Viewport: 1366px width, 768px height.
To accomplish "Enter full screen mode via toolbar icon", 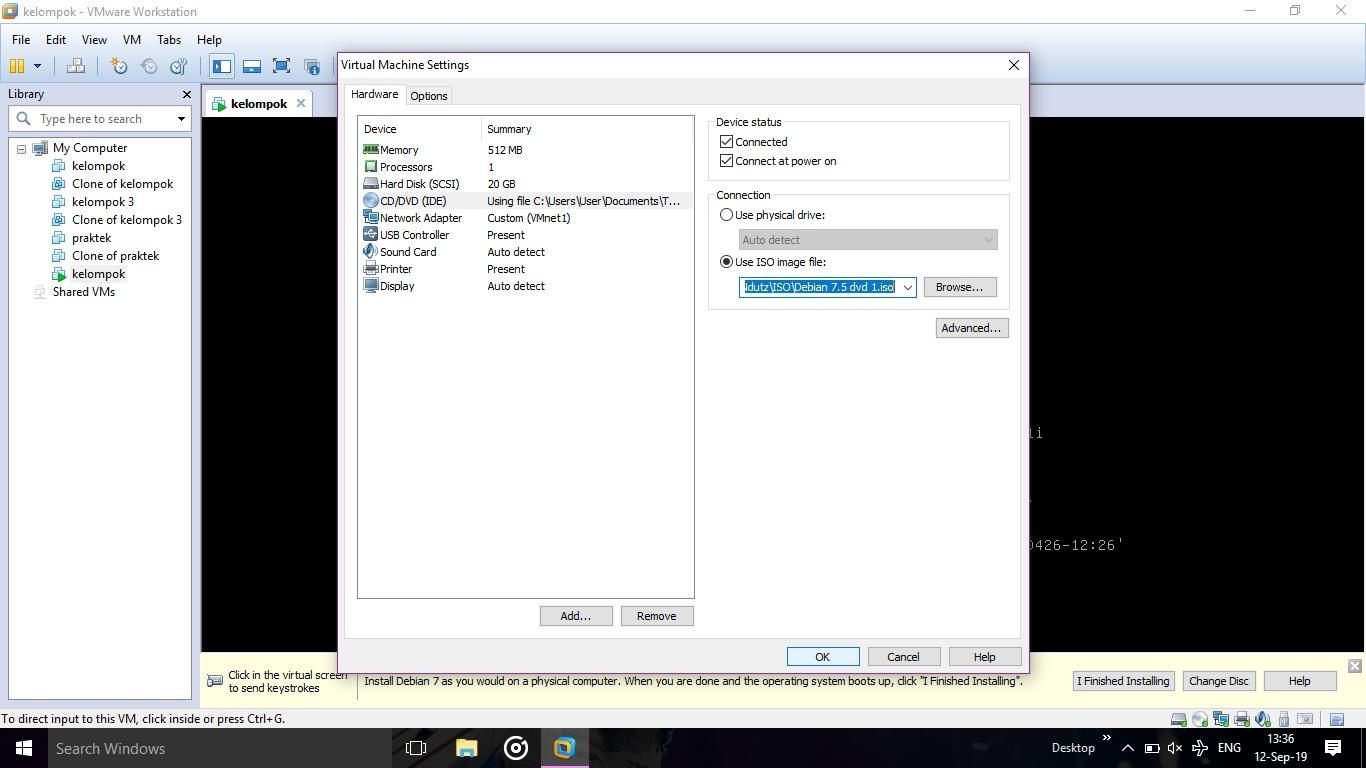I will coord(282,66).
